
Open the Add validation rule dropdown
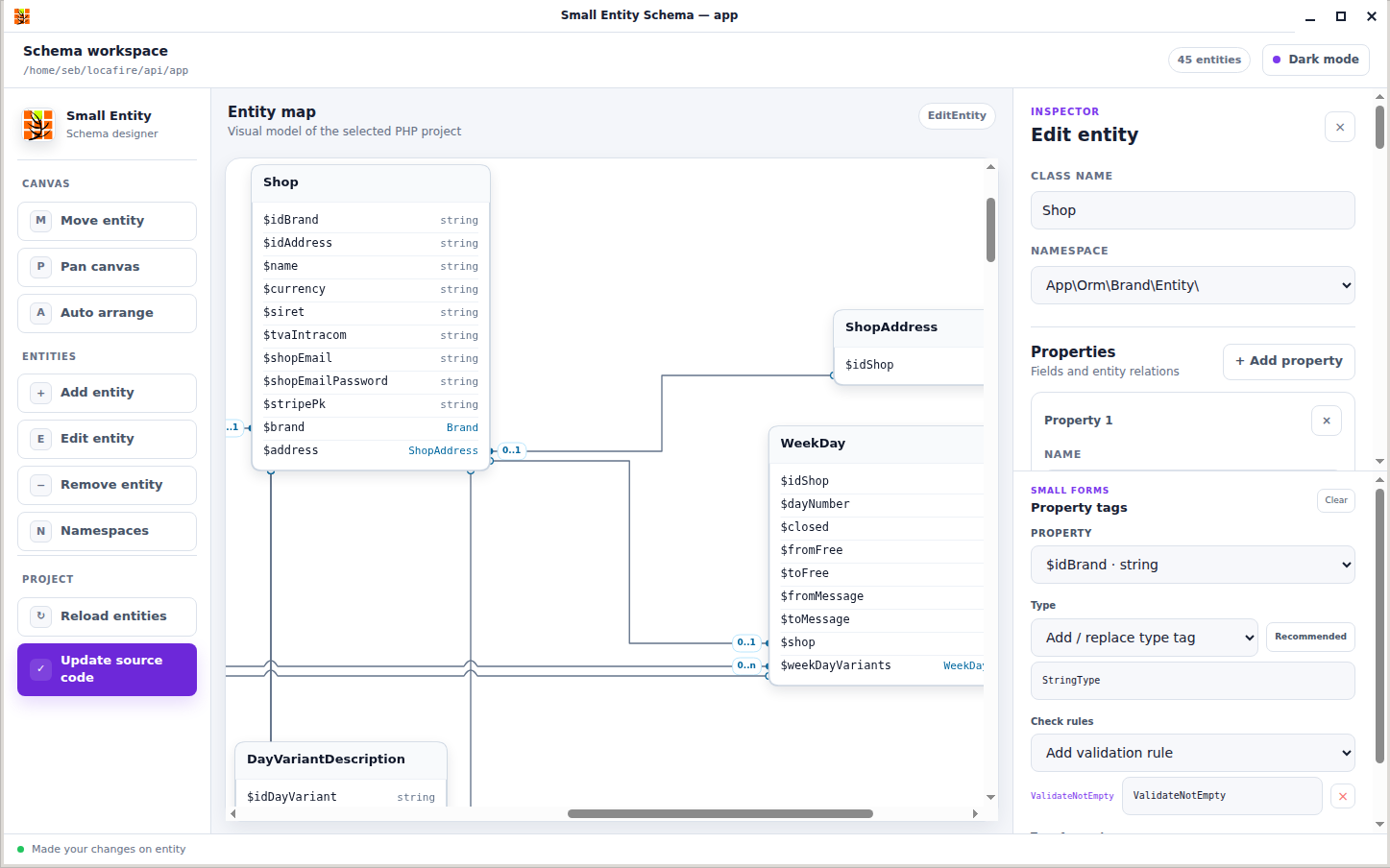pyautogui.click(x=1193, y=753)
